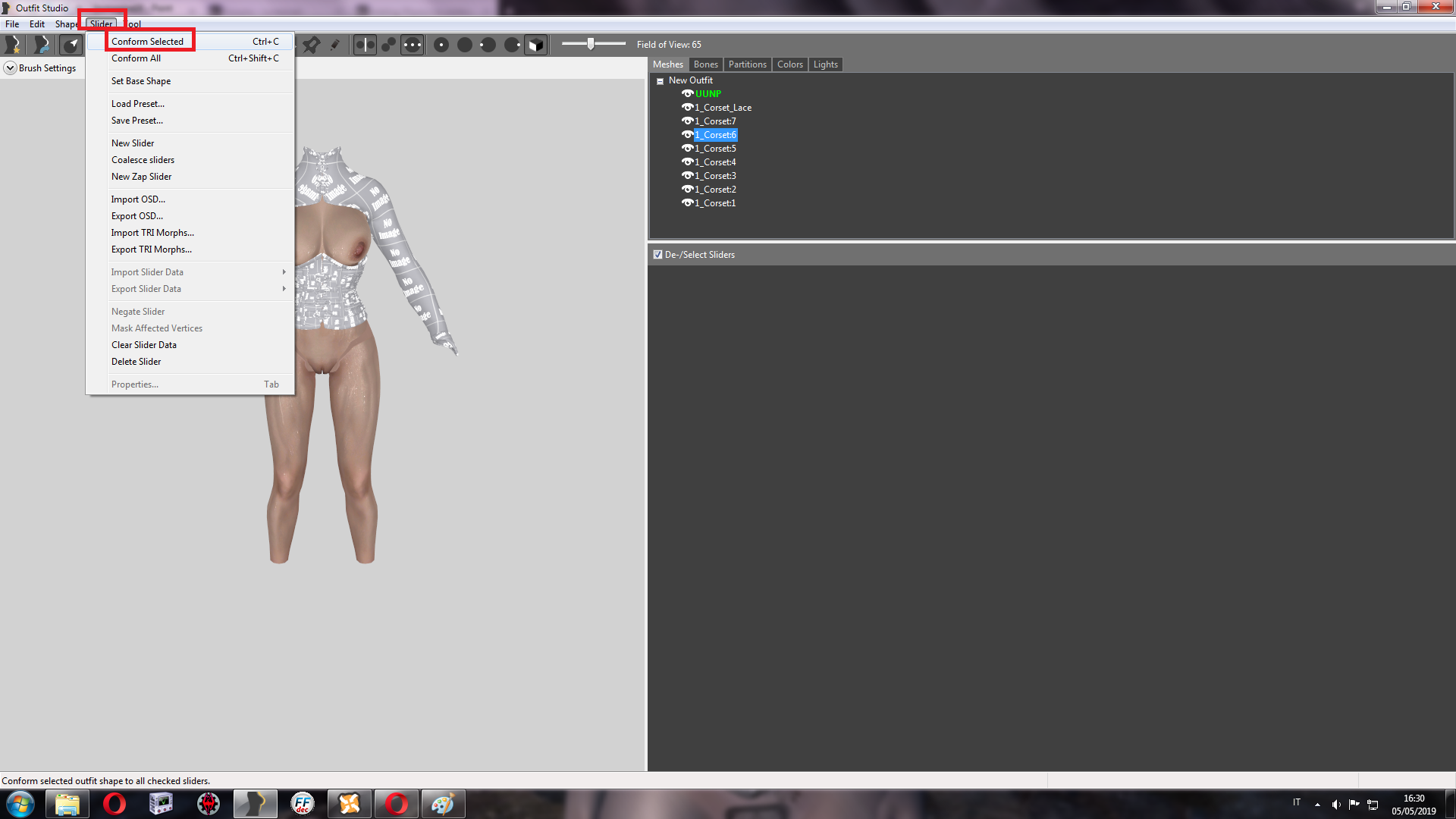Expand the Brush Settings panel
Image resolution: width=1456 pixels, height=819 pixels.
coord(11,68)
